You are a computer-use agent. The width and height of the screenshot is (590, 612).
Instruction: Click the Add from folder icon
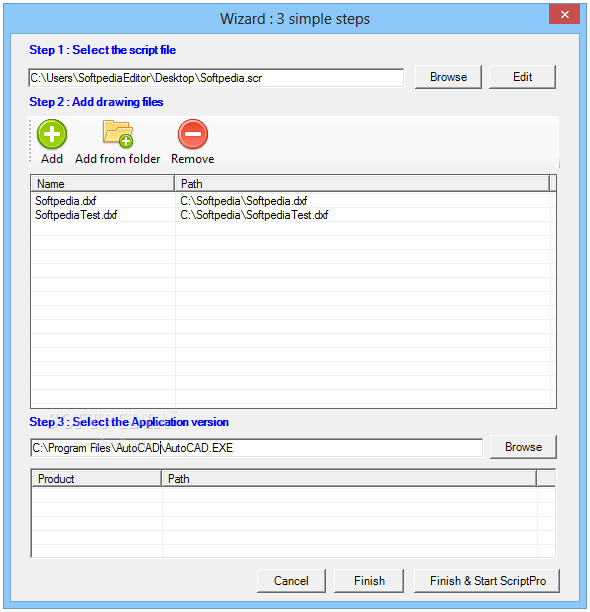[x=118, y=134]
